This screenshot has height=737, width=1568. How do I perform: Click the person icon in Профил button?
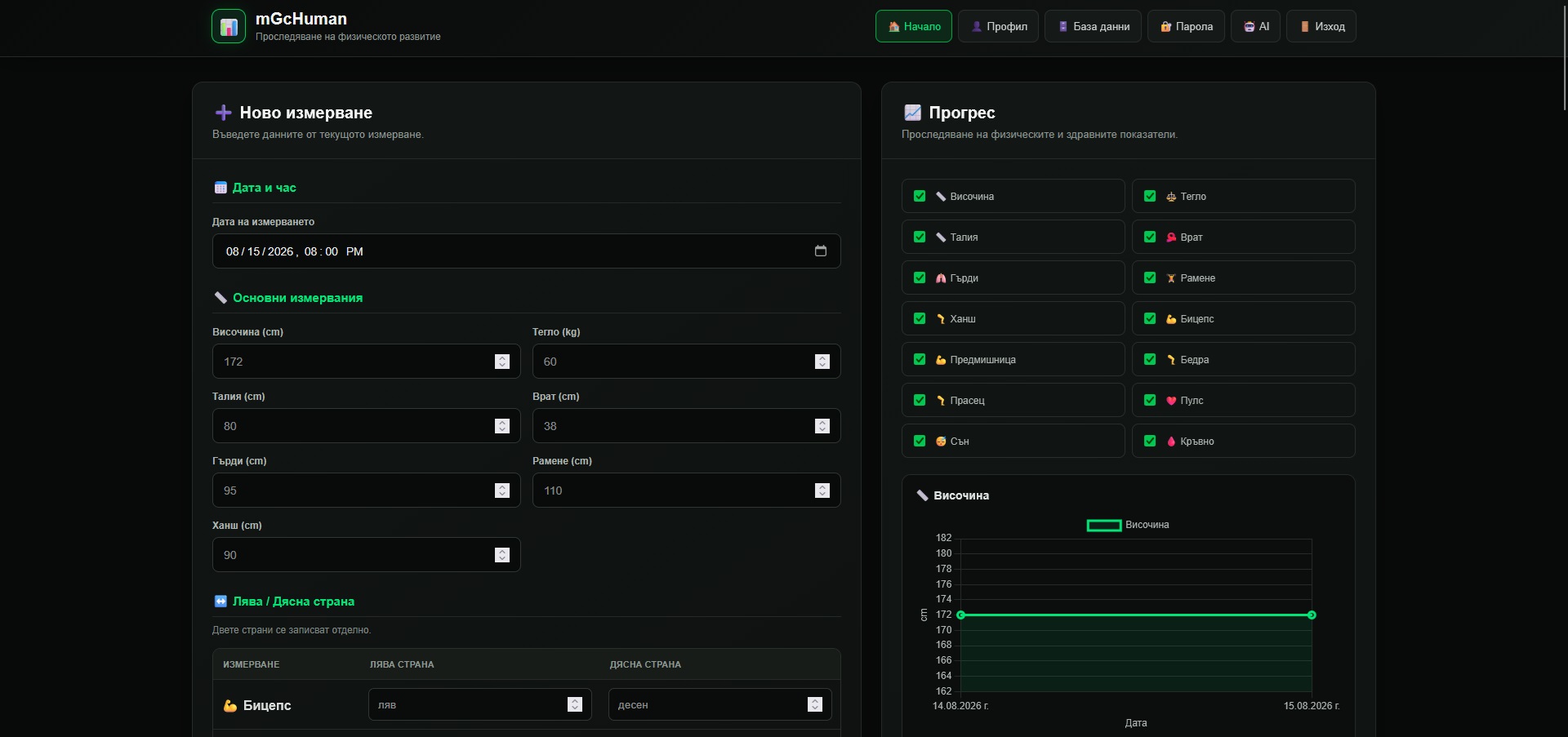tap(977, 27)
